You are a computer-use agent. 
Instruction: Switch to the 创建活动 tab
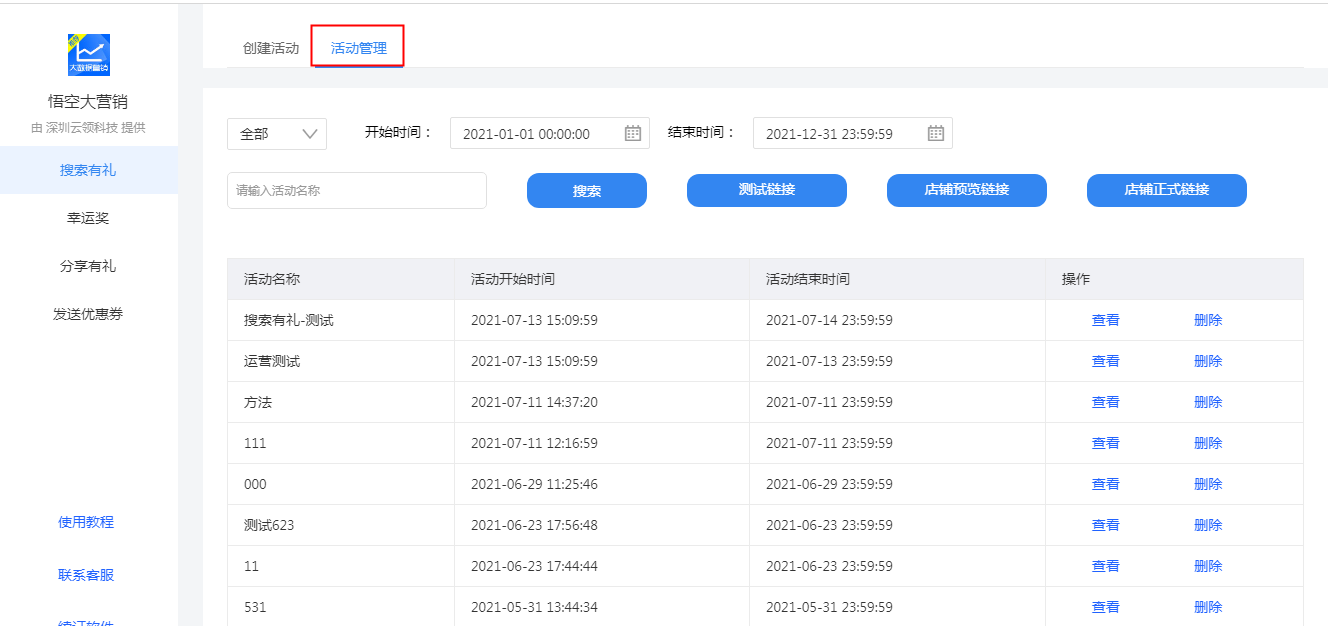[x=271, y=48]
